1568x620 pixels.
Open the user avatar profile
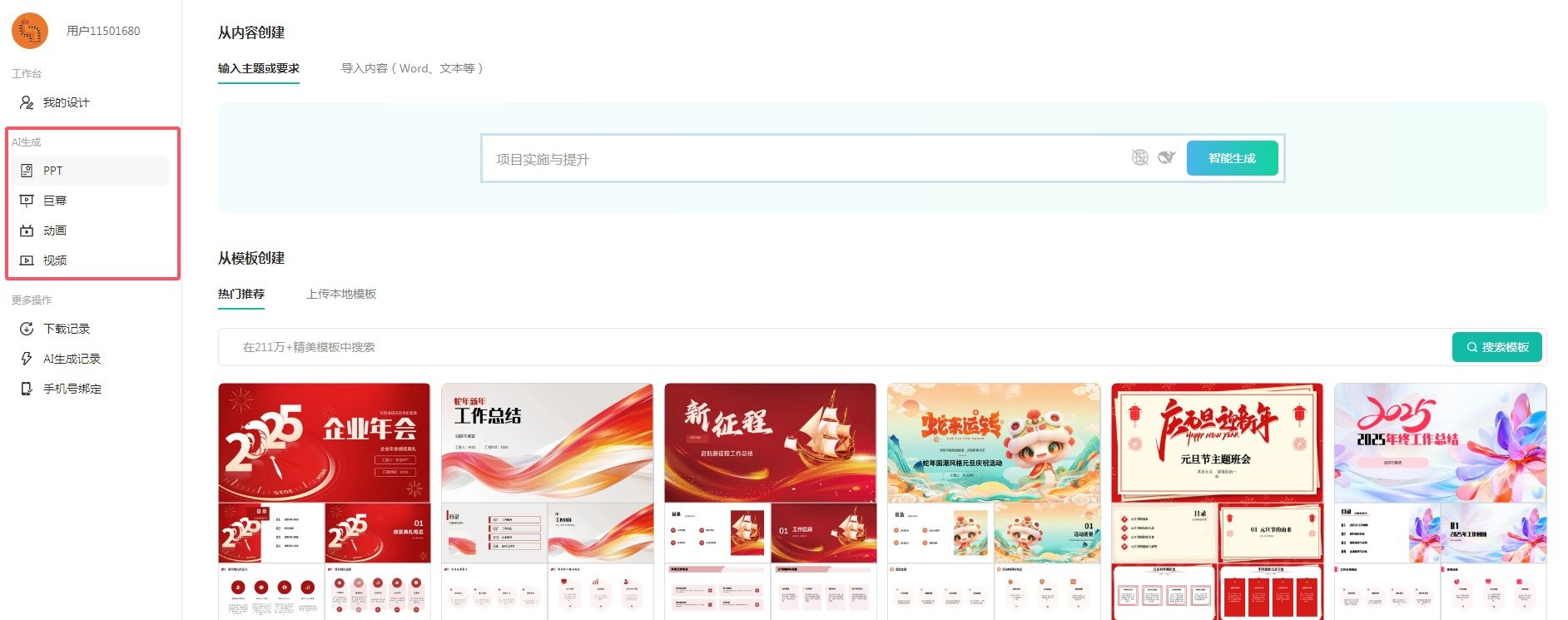point(30,31)
